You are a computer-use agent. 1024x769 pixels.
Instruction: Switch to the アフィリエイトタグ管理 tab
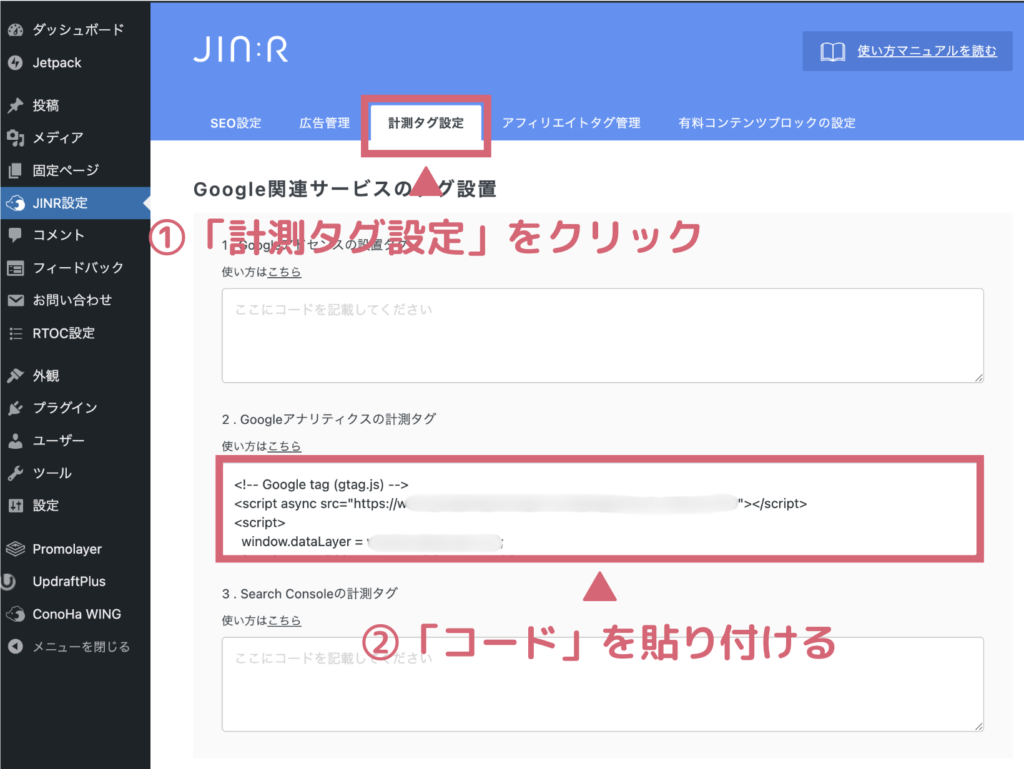click(571, 123)
